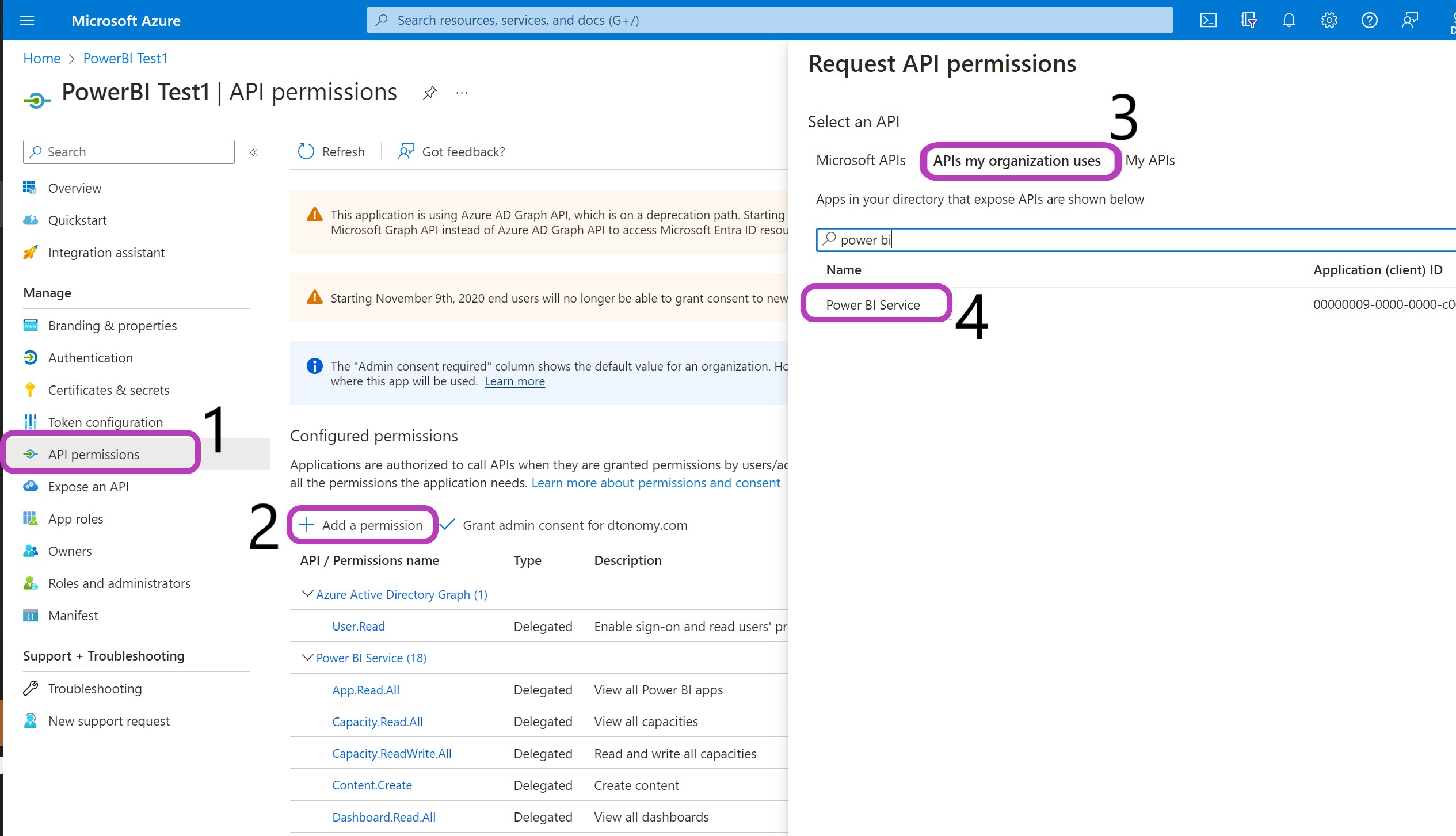
Task: Open the Power BI Service (18) link
Action: coord(371,658)
